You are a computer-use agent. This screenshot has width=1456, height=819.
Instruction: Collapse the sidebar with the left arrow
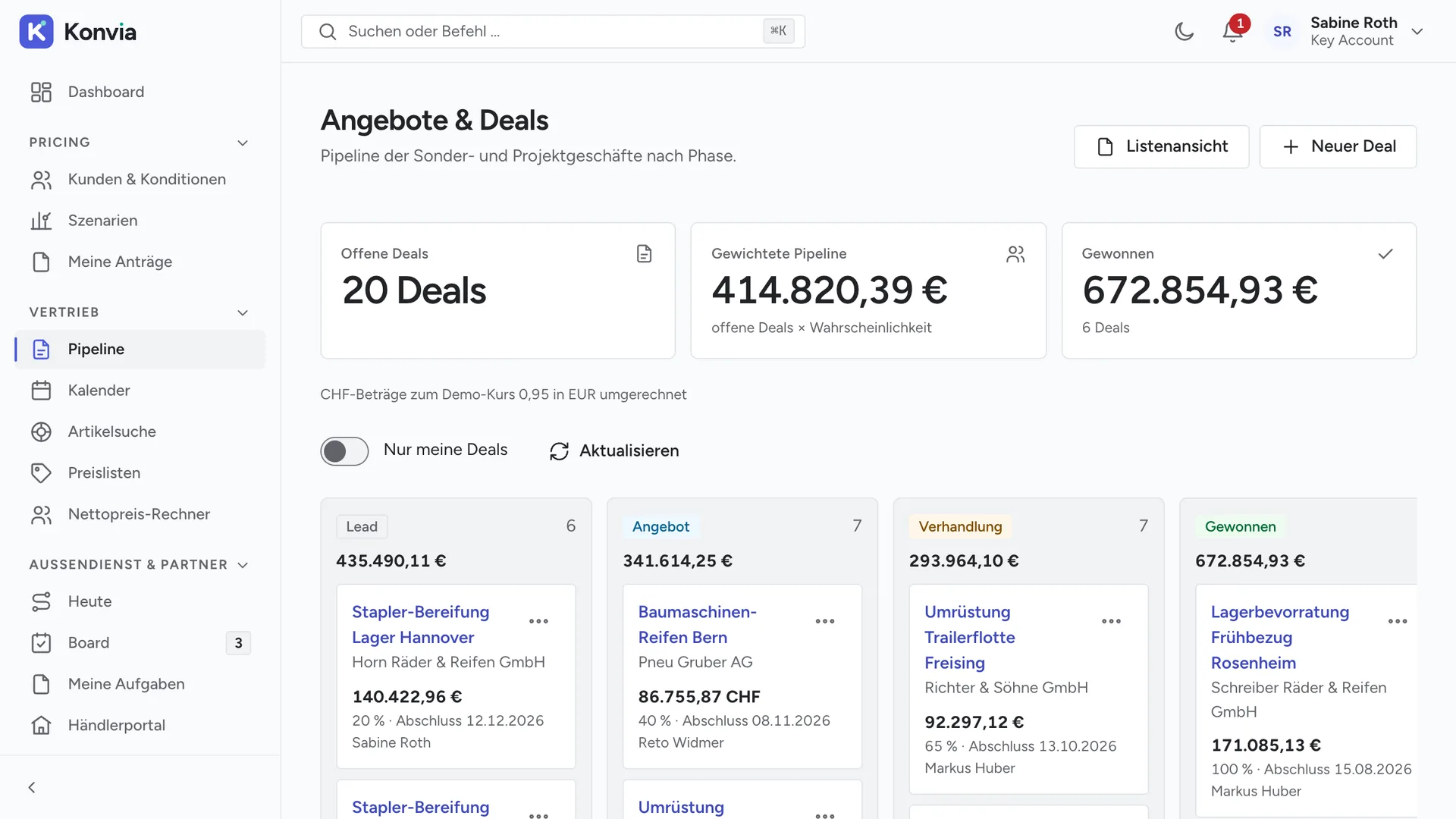point(32,788)
